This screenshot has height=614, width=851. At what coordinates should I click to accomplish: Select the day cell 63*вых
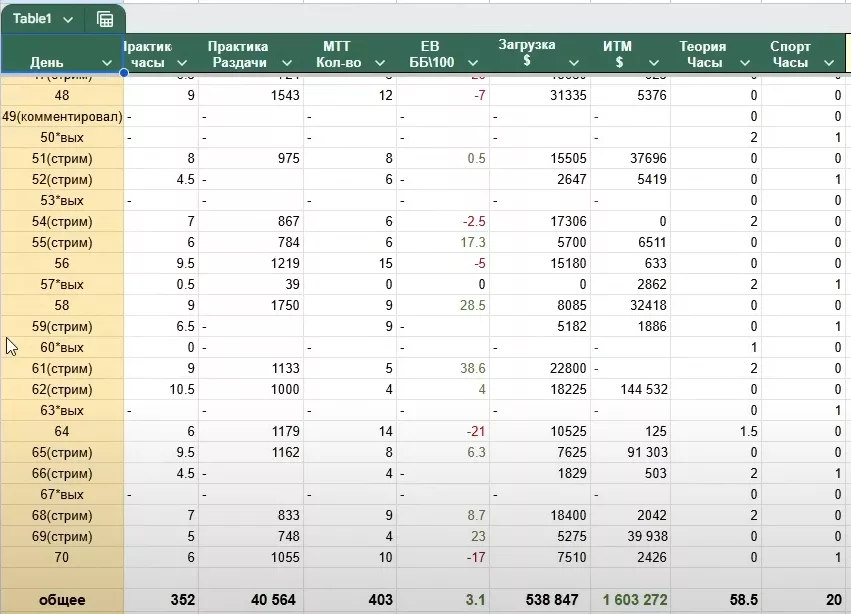point(62,410)
